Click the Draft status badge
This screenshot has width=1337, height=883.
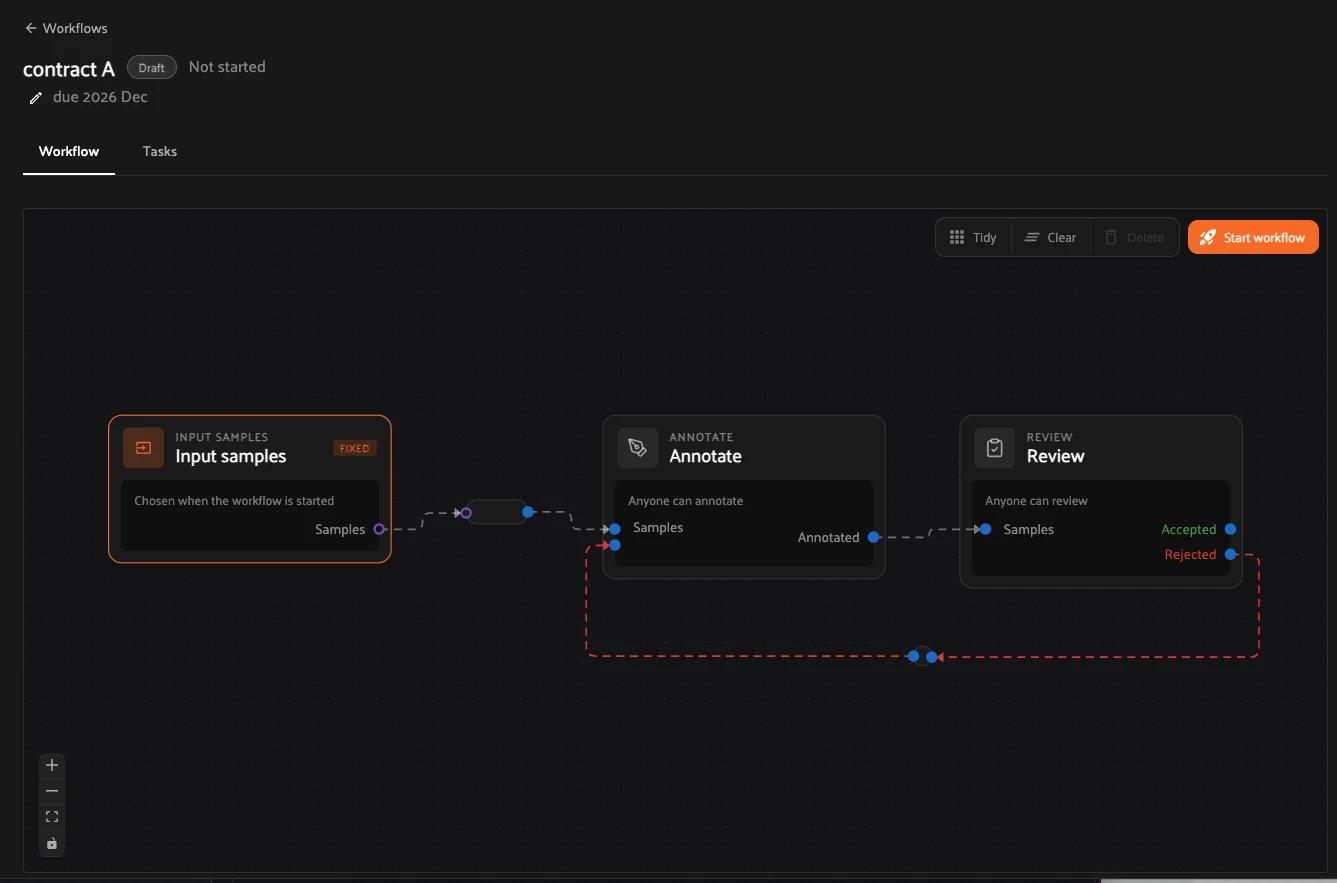point(152,67)
